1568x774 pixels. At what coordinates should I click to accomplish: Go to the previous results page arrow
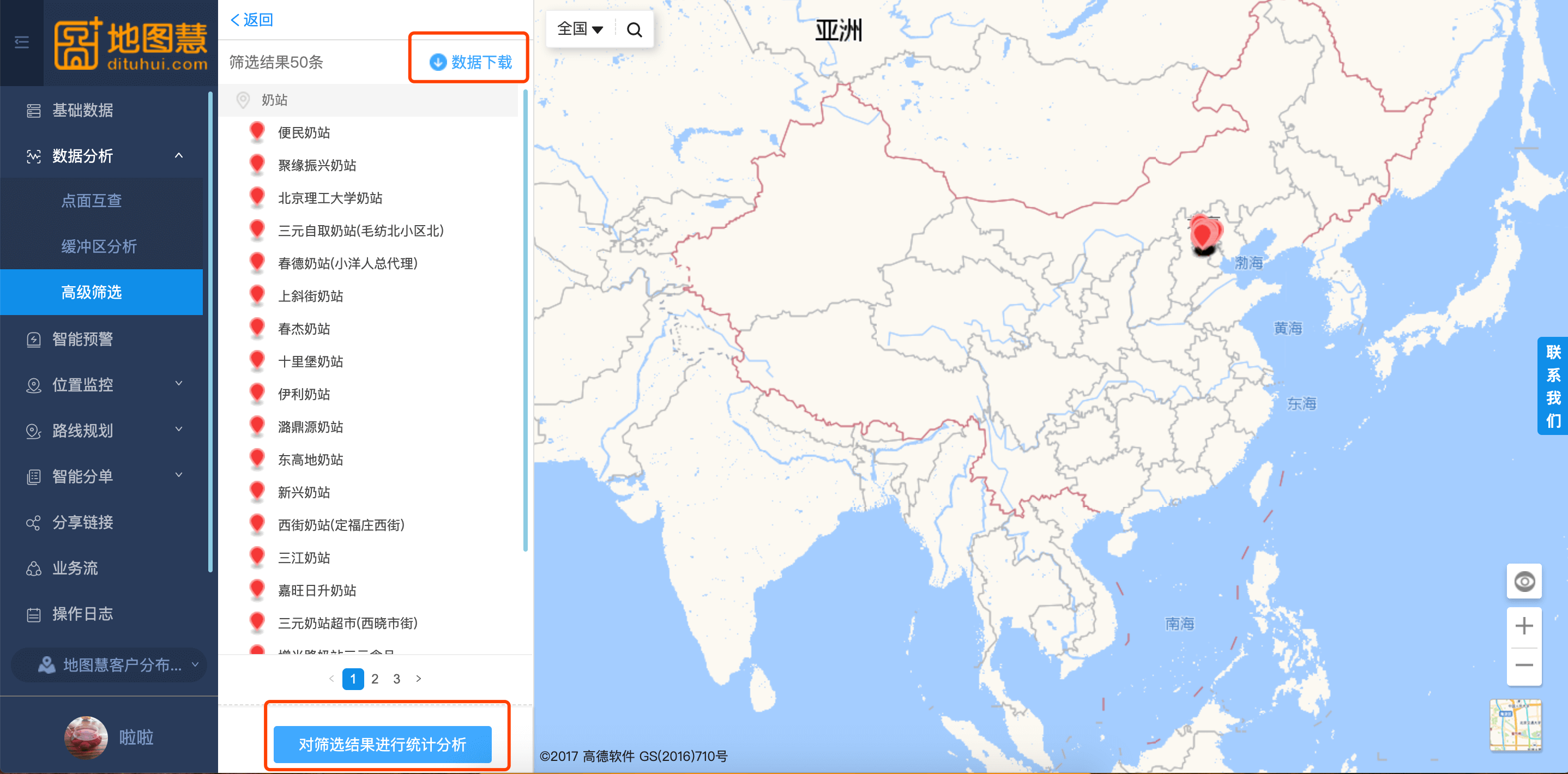[331, 679]
